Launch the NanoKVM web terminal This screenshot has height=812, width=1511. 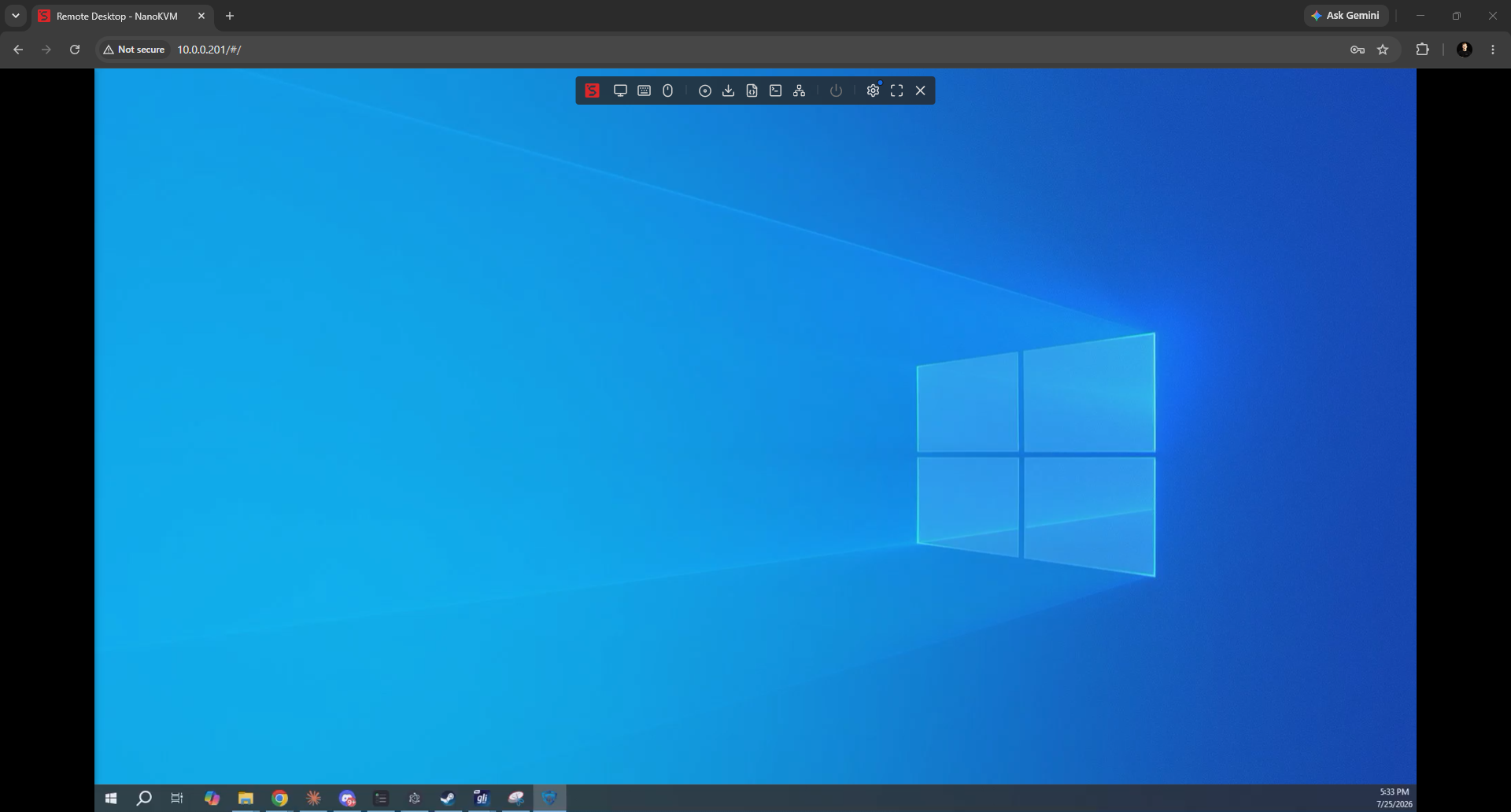[x=776, y=90]
